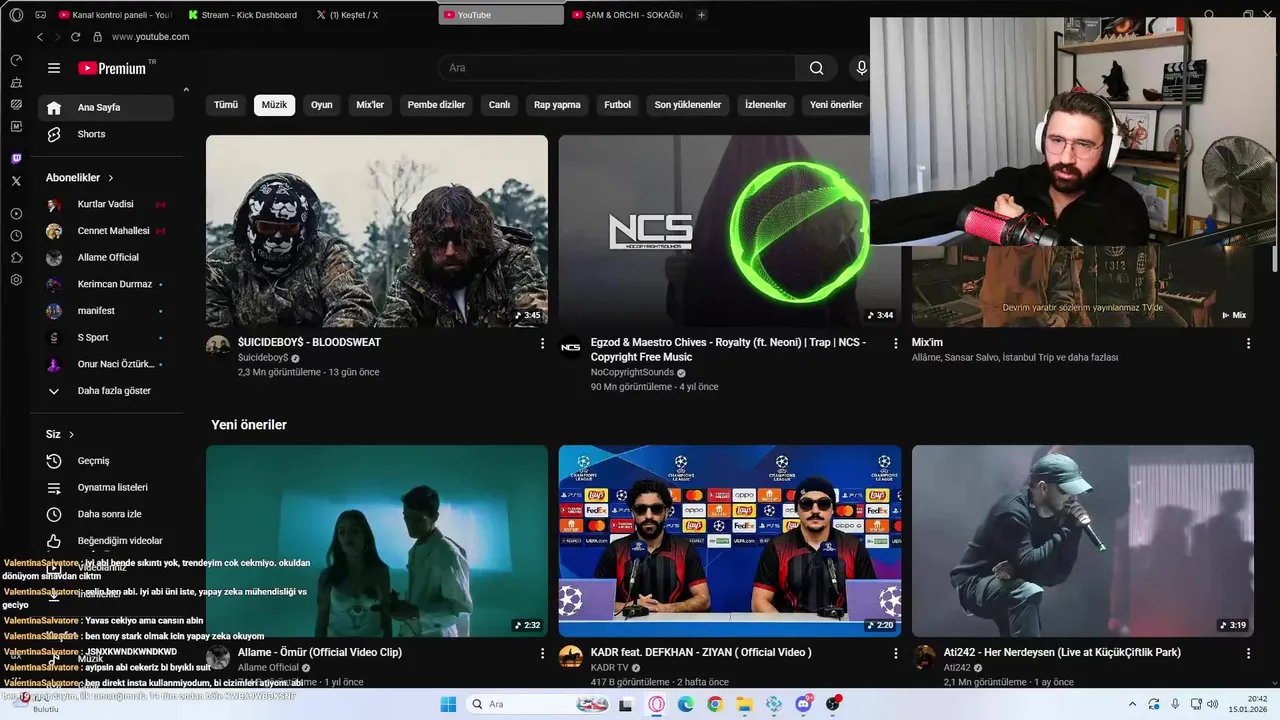
Task: Open Opera sidebar settings gear
Action: pos(16,280)
